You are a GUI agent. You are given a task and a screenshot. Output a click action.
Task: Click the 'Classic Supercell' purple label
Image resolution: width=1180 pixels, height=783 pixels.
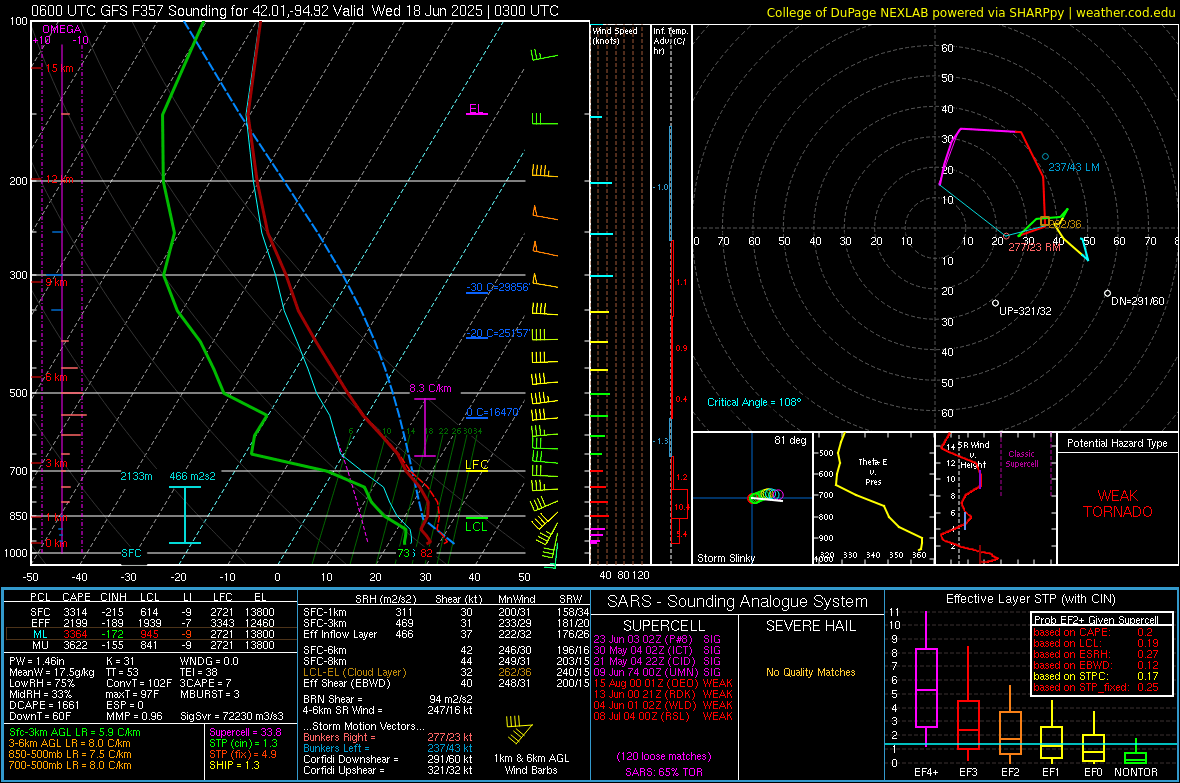pyautogui.click(x=1022, y=459)
